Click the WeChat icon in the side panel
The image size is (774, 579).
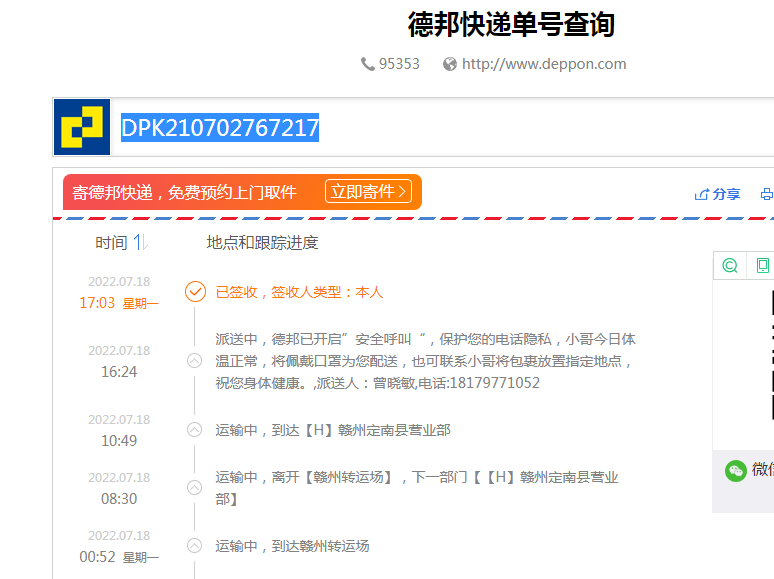735,470
